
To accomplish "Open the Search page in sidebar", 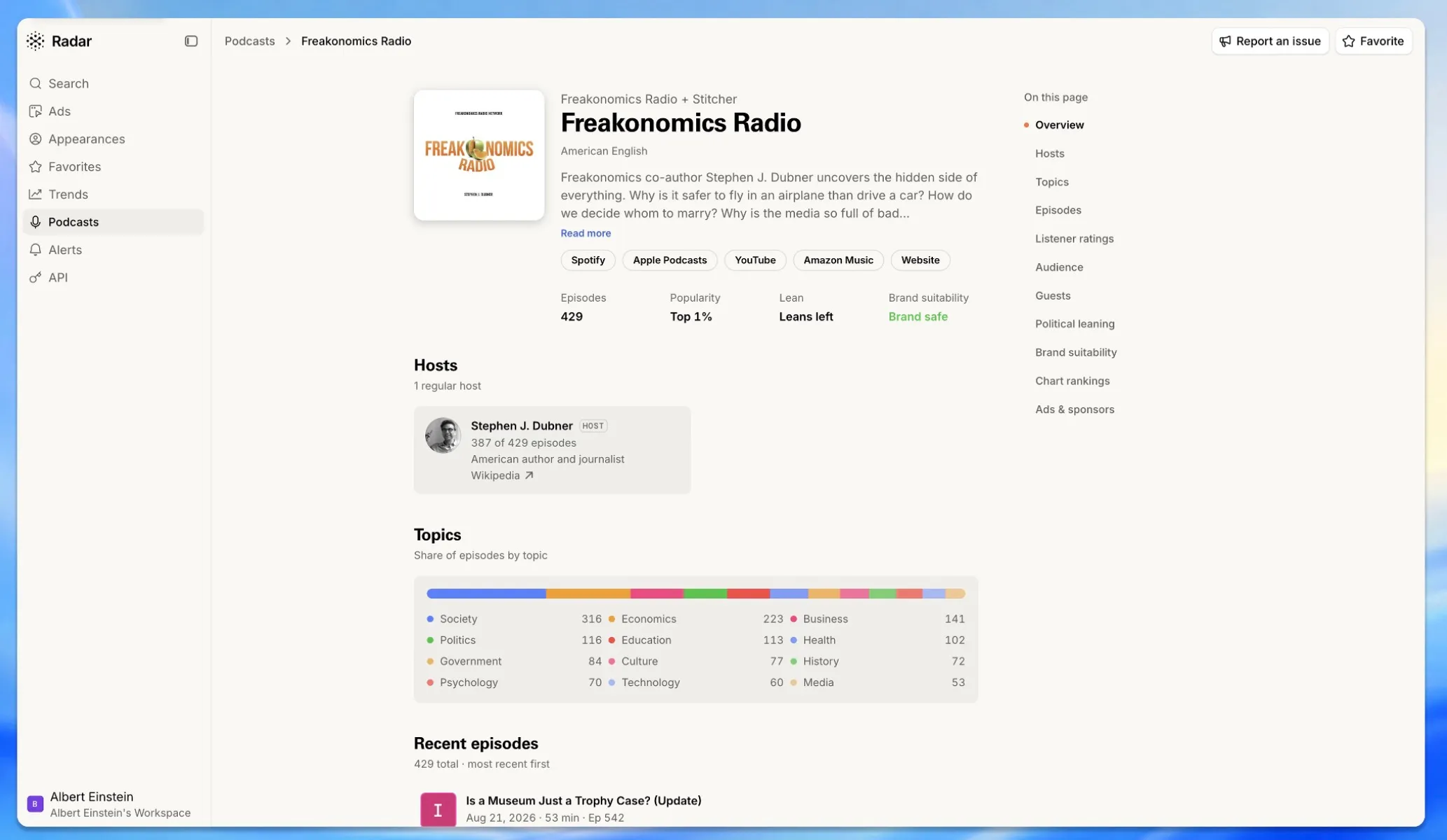I will (113, 83).
